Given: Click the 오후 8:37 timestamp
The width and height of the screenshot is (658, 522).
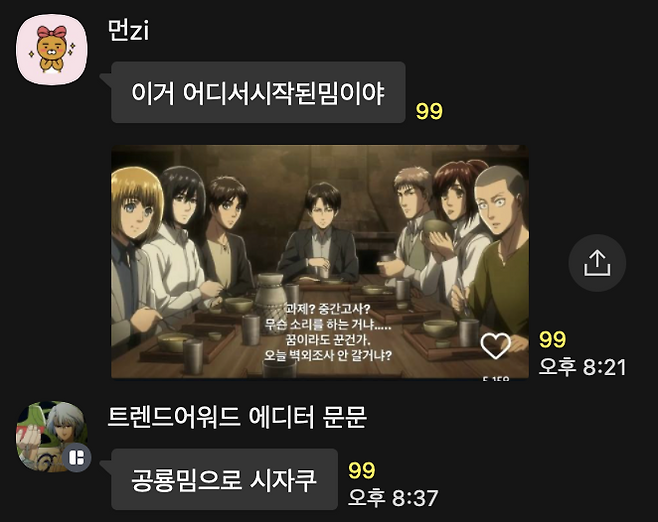Looking at the screenshot, I should point(393,498).
